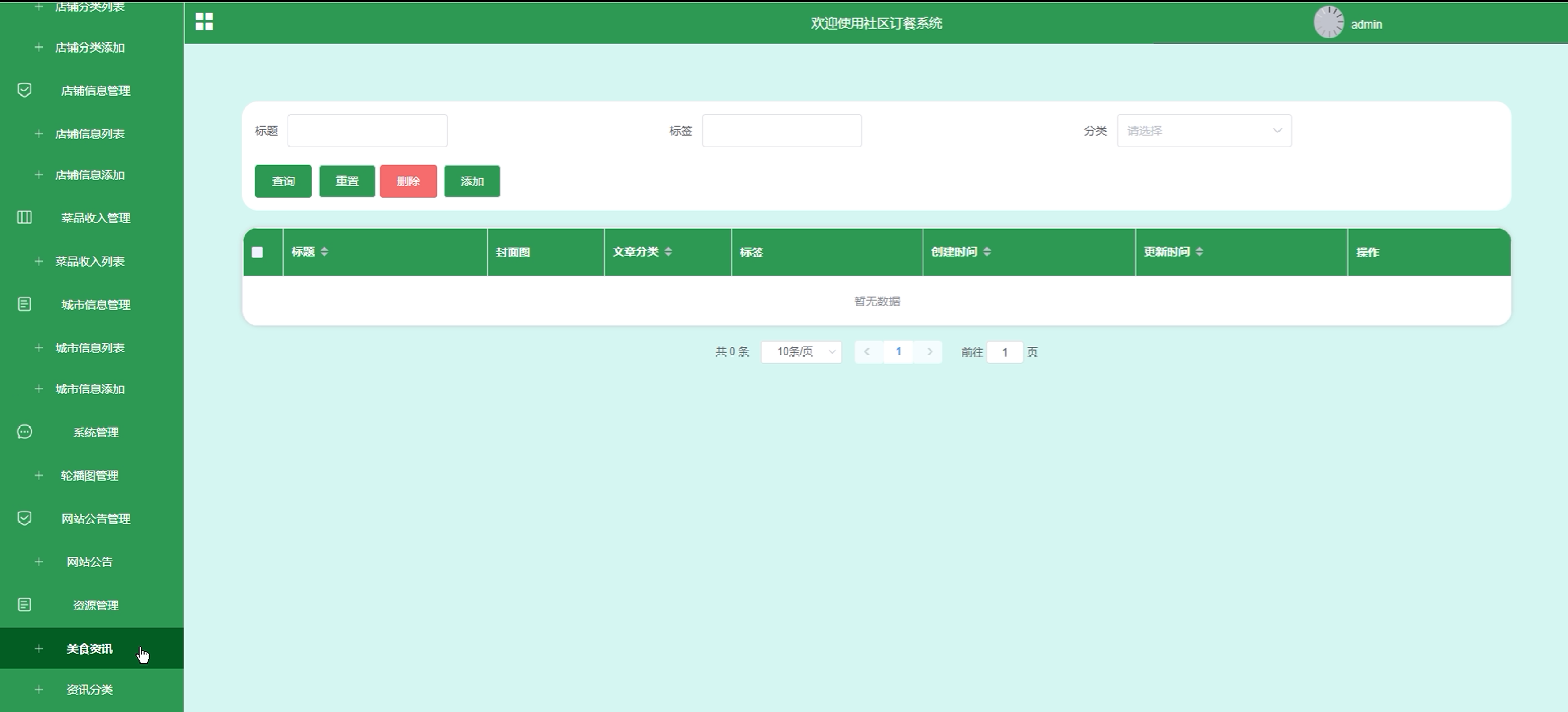1568x712 pixels.
Task: Open 城市信息添加 menu item
Action: pyautogui.click(x=92, y=389)
